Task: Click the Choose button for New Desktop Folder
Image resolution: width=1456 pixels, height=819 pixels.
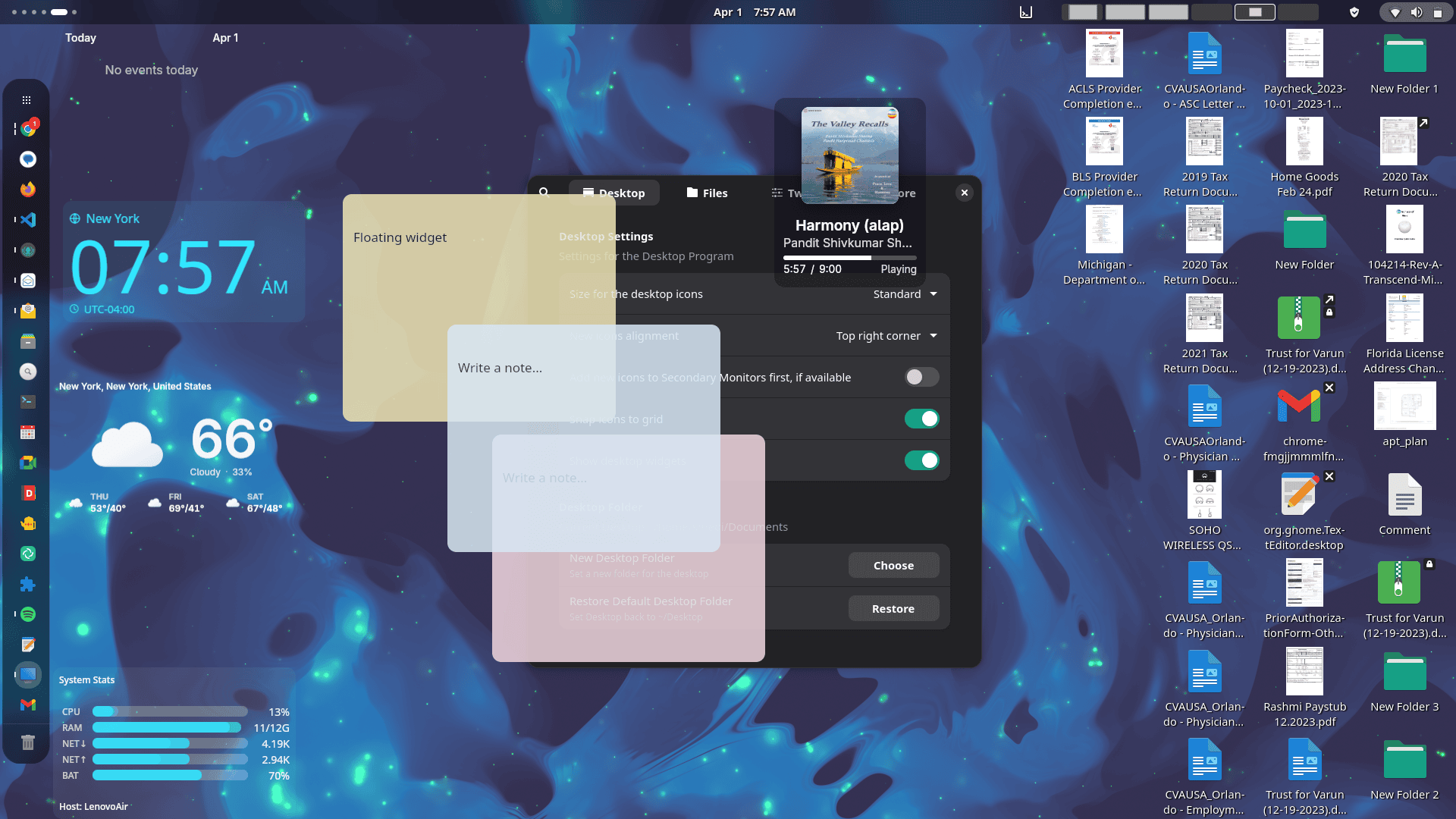Action: [x=893, y=566]
